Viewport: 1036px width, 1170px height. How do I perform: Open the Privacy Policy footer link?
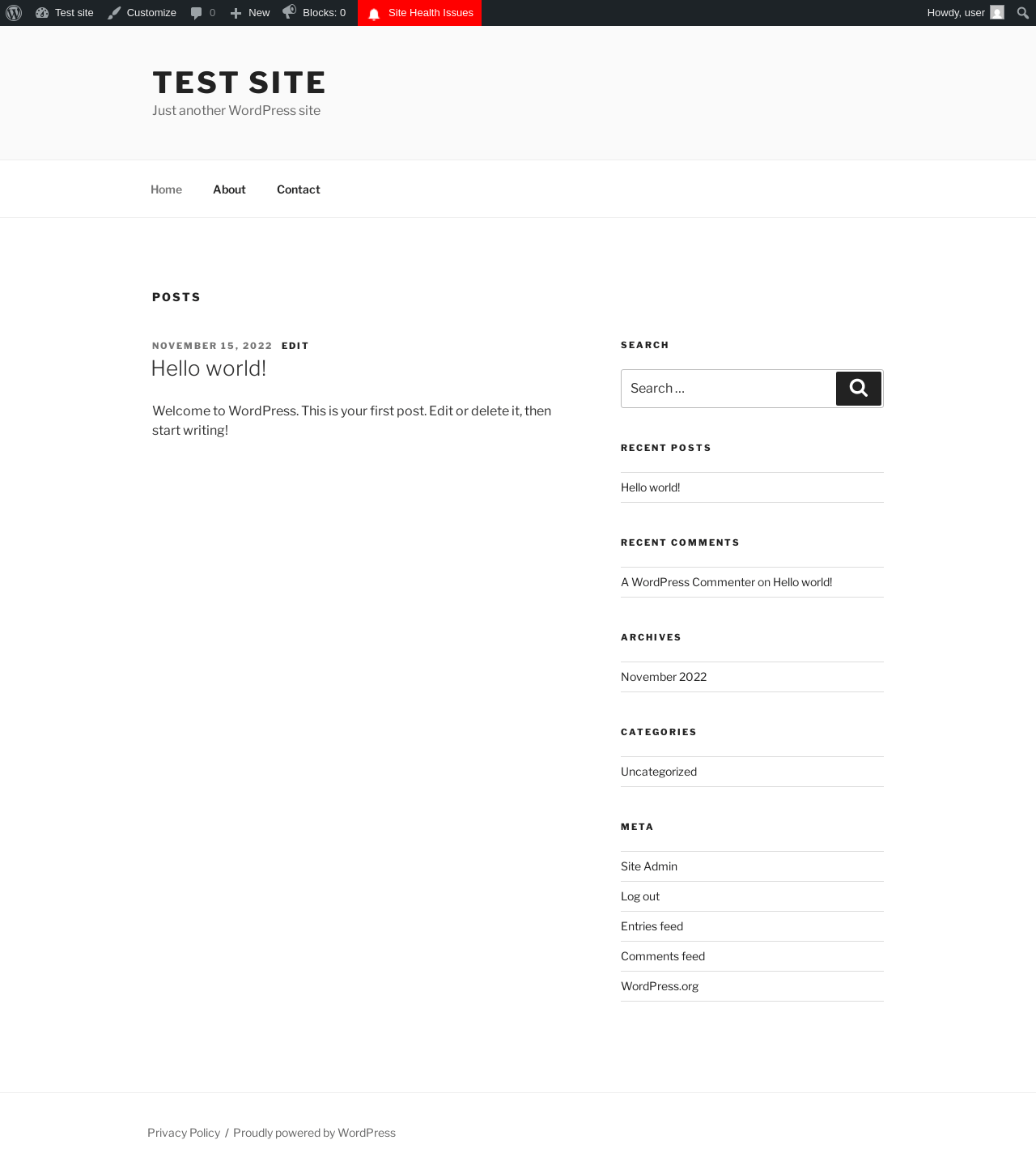184,1133
